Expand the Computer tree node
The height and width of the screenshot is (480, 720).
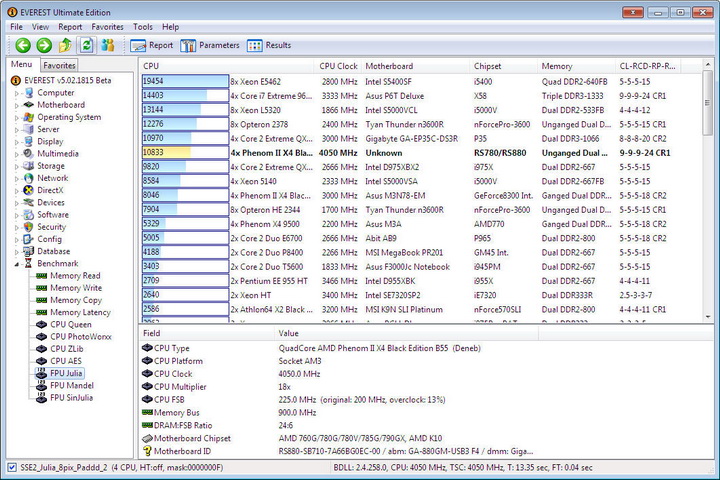pyautogui.click(x=17, y=93)
